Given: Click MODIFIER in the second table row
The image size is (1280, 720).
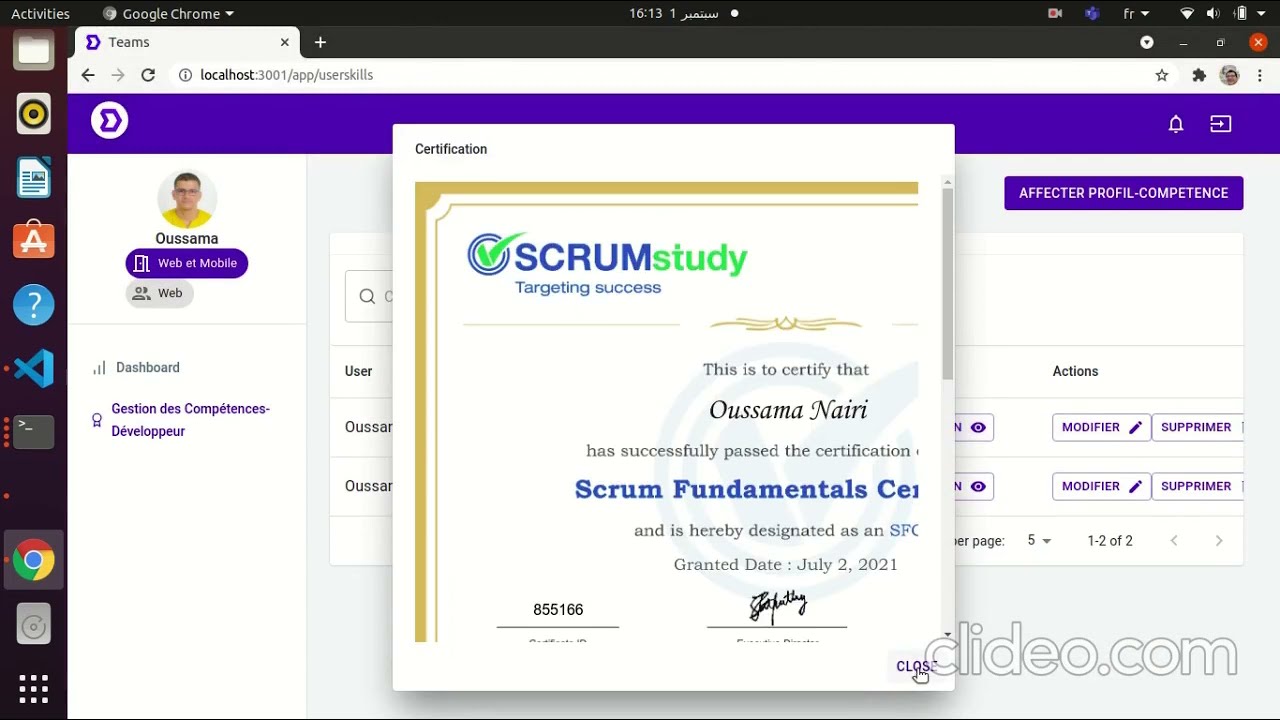Looking at the screenshot, I should 1101,486.
